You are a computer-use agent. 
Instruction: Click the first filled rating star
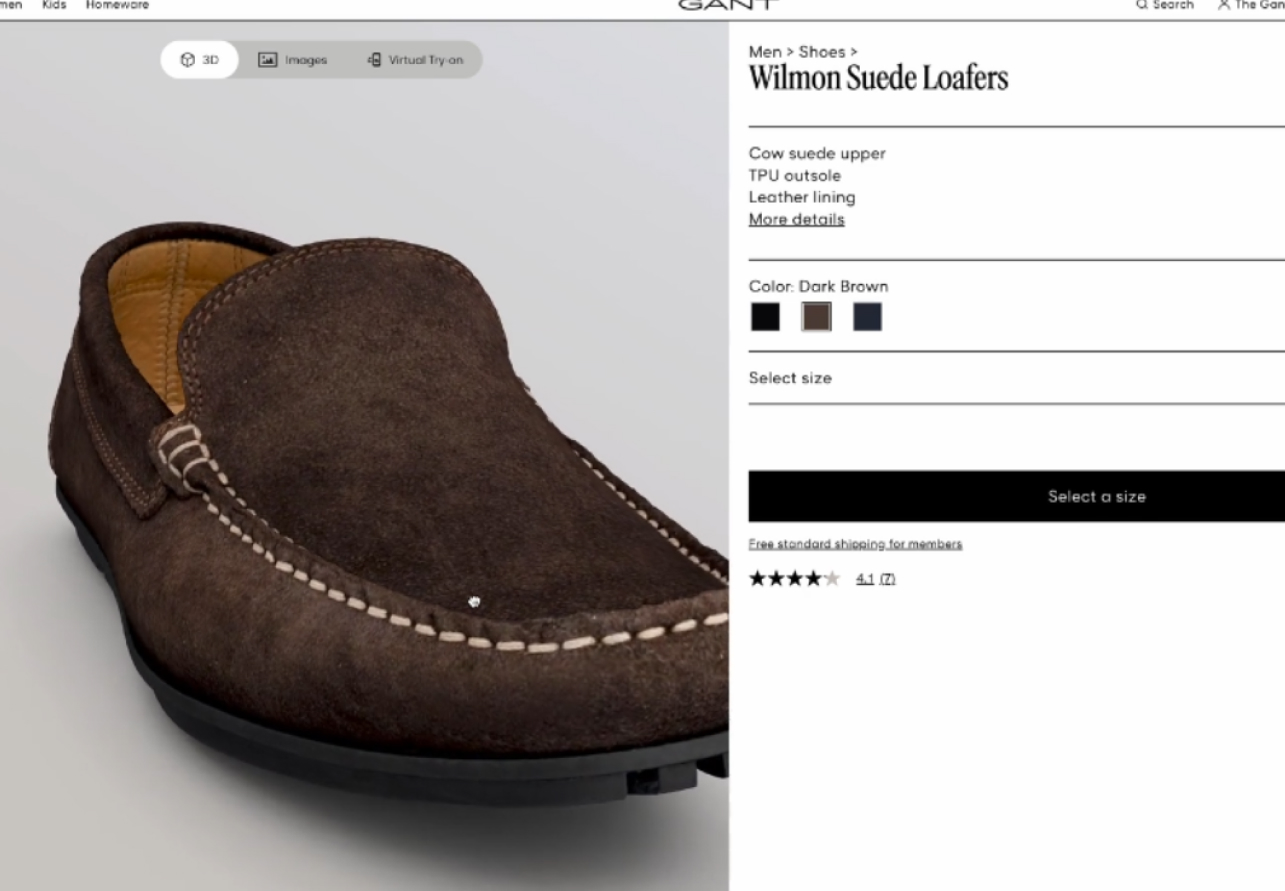tap(757, 578)
